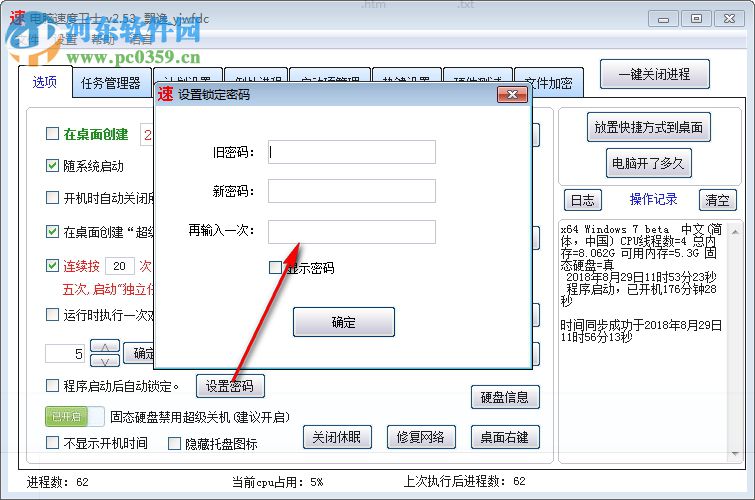755x500 pixels.
Task: Focus the 新密码 input field
Action: point(352,191)
